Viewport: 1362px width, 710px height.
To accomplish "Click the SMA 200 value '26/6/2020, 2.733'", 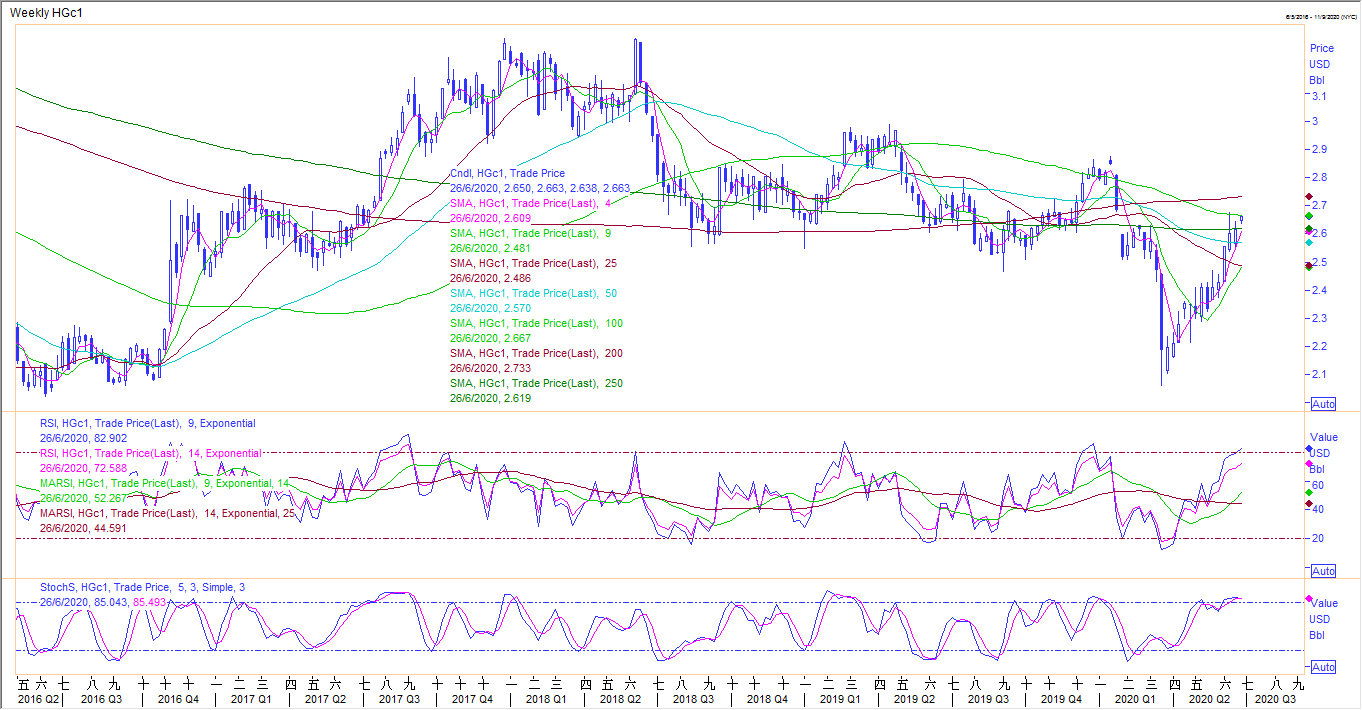I will click(x=490, y=368).
